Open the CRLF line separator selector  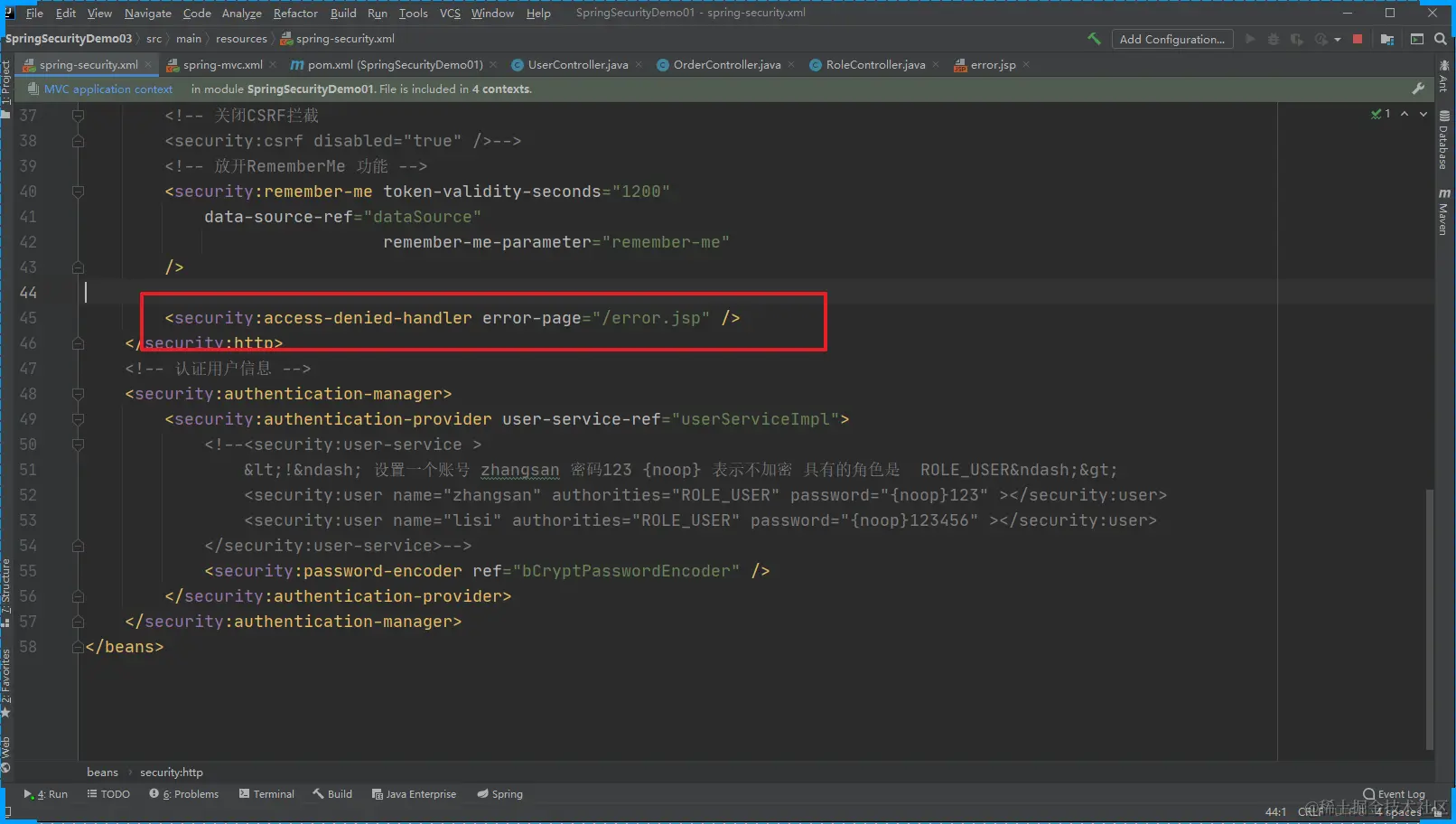pyautogui.click(x=1310, y=811)
